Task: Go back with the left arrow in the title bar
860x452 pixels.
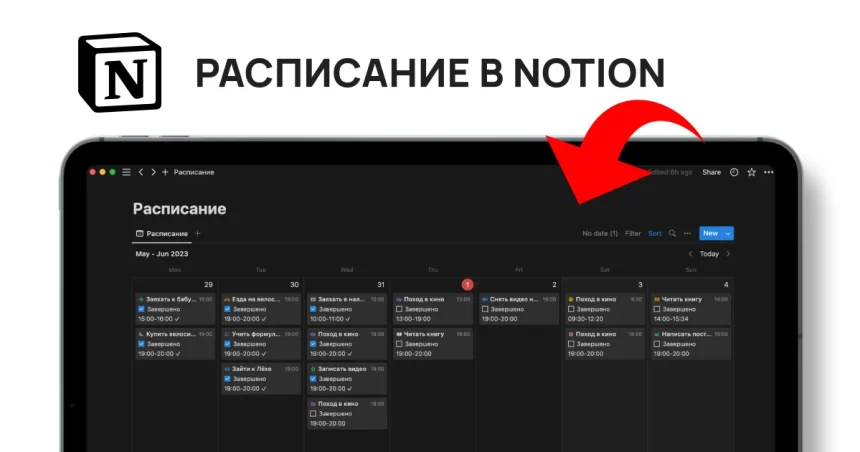Action: pyautogui.click(x=141, y=172)
